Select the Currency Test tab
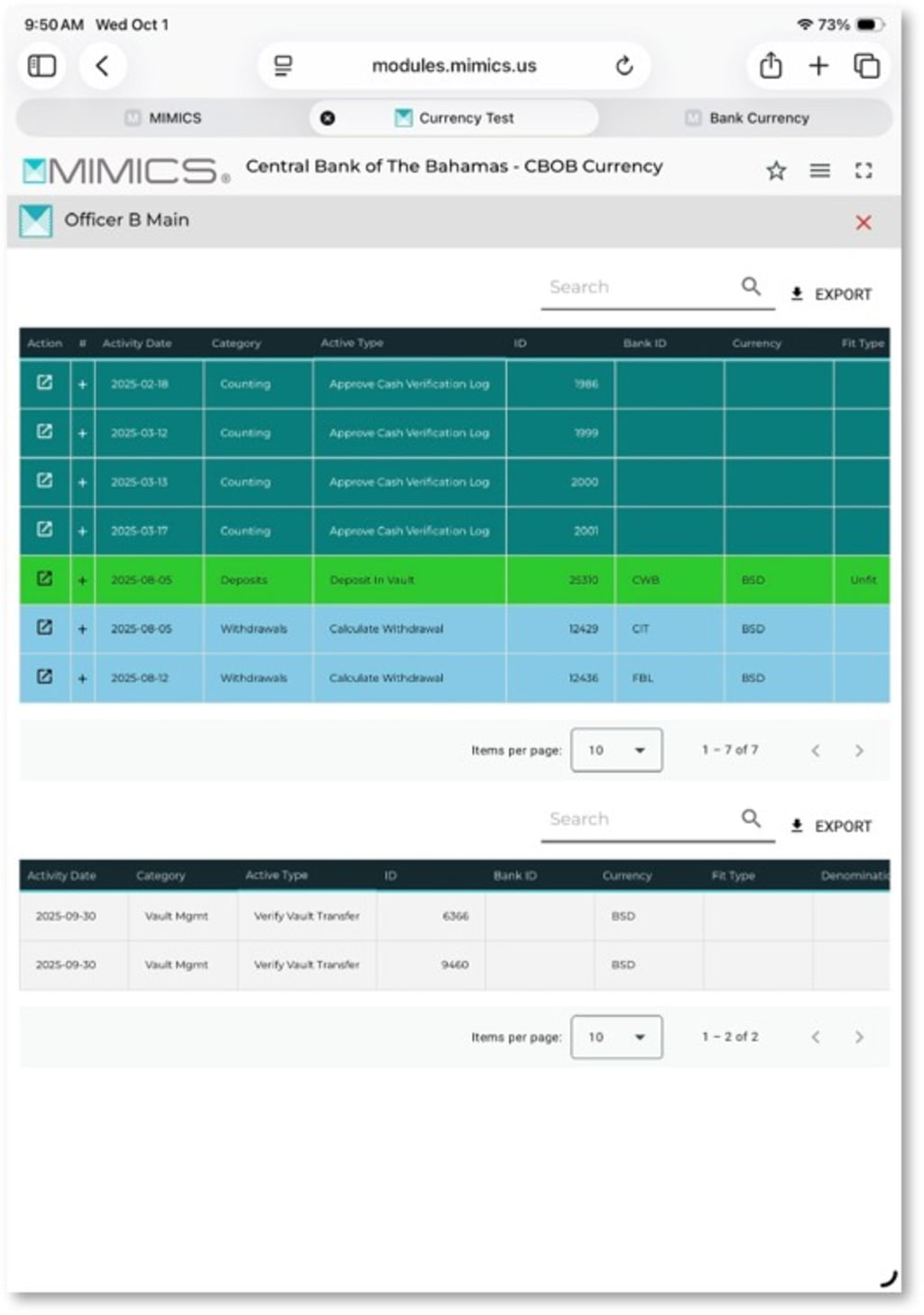This screenshot has height=1315, width=924. point(455,118)
